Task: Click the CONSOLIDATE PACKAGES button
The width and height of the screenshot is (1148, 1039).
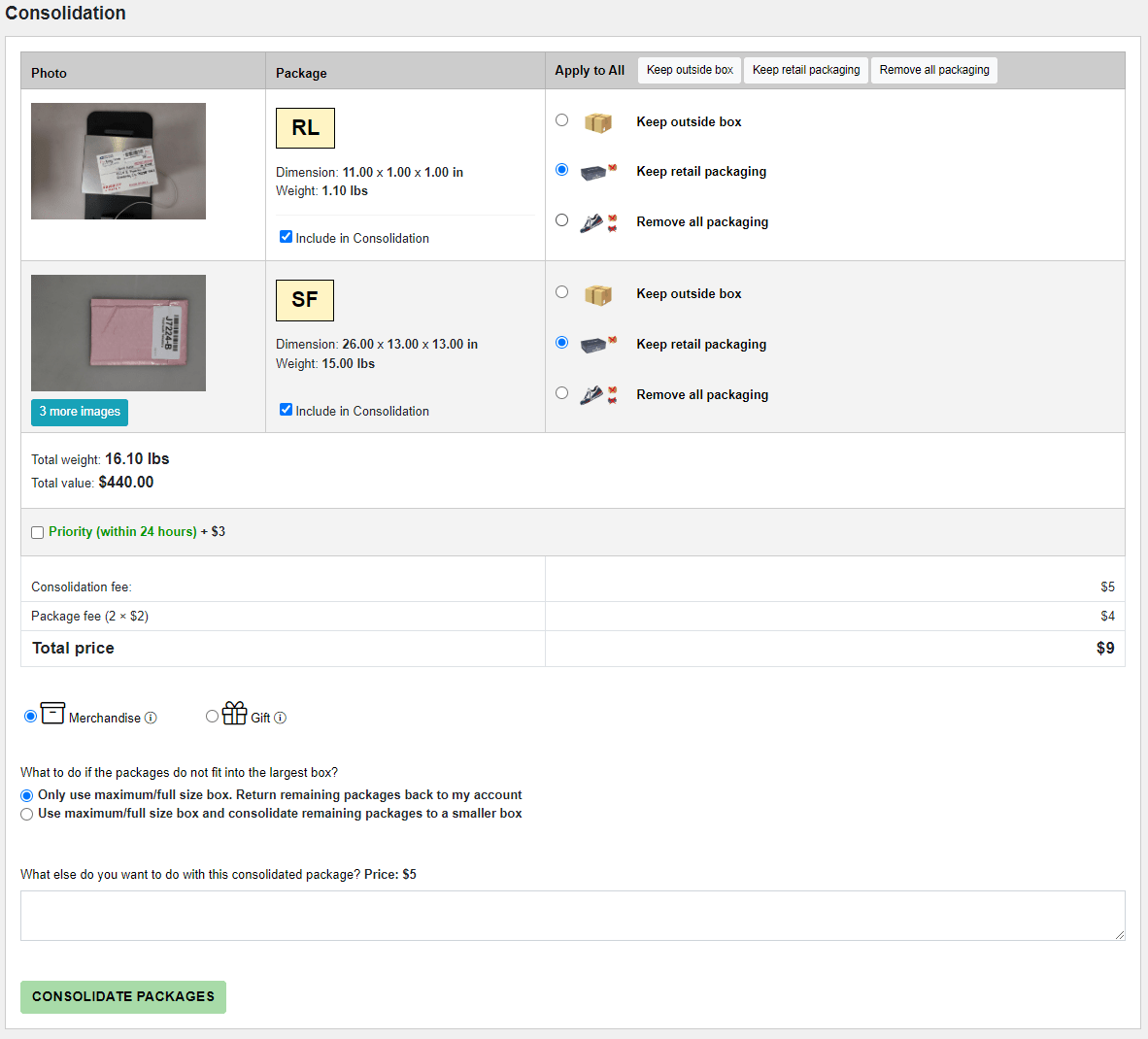Action: coord(122,996)
